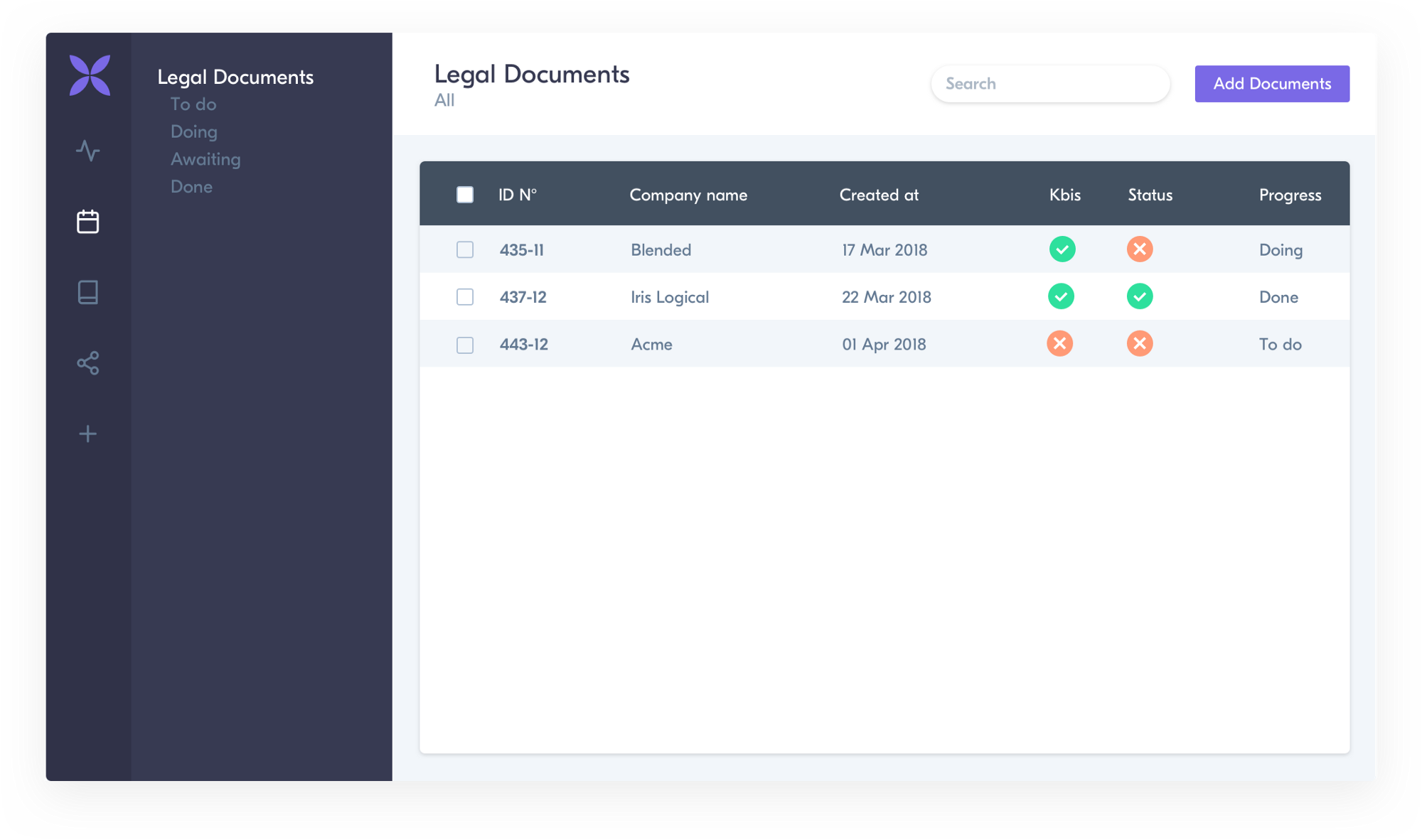This screenshot has height=840, width=1422.
Task: Open the book icon in sidebar
Action: pos(88,292)
